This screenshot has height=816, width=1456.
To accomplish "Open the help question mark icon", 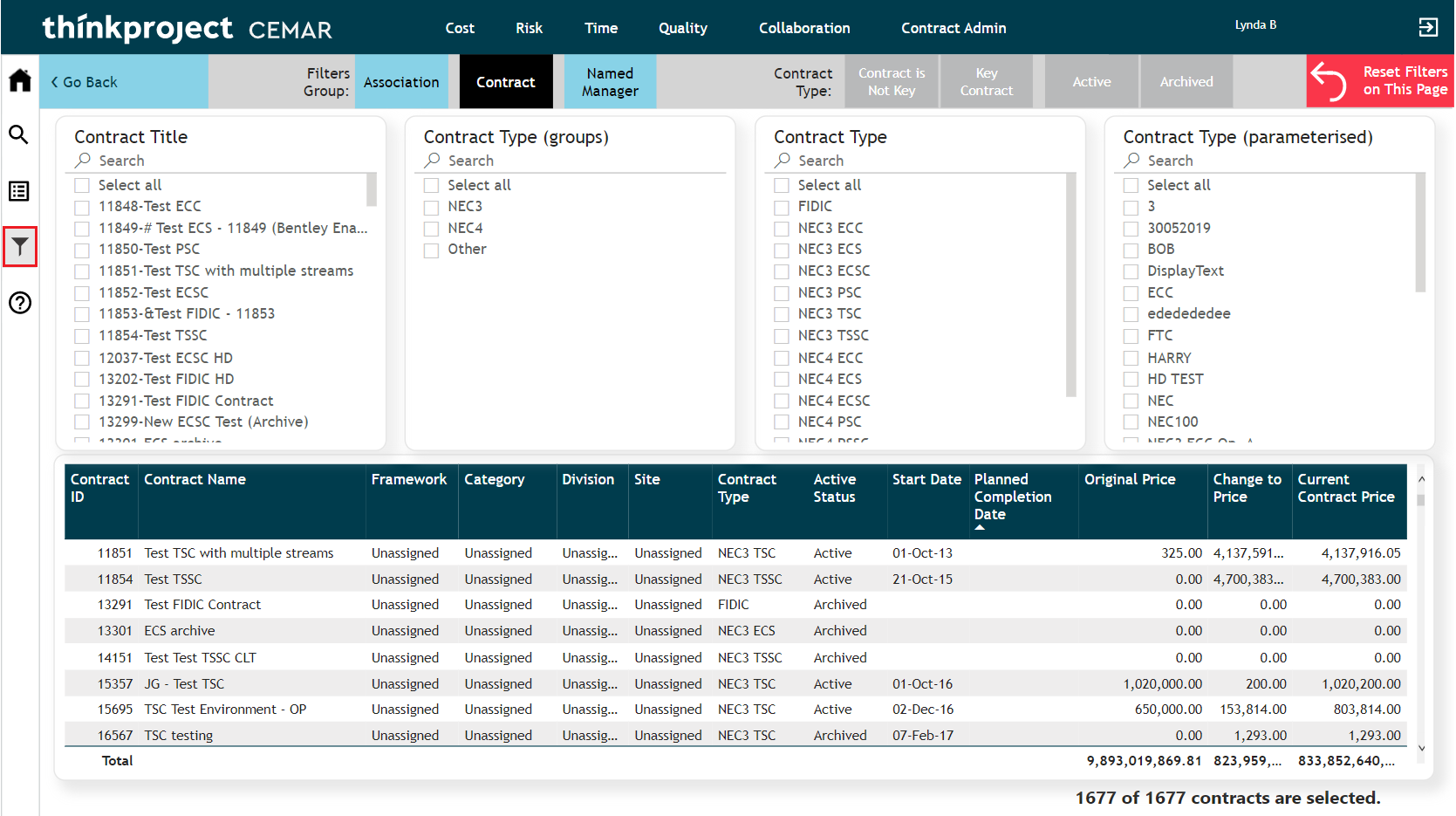I will tap(19, 303).
